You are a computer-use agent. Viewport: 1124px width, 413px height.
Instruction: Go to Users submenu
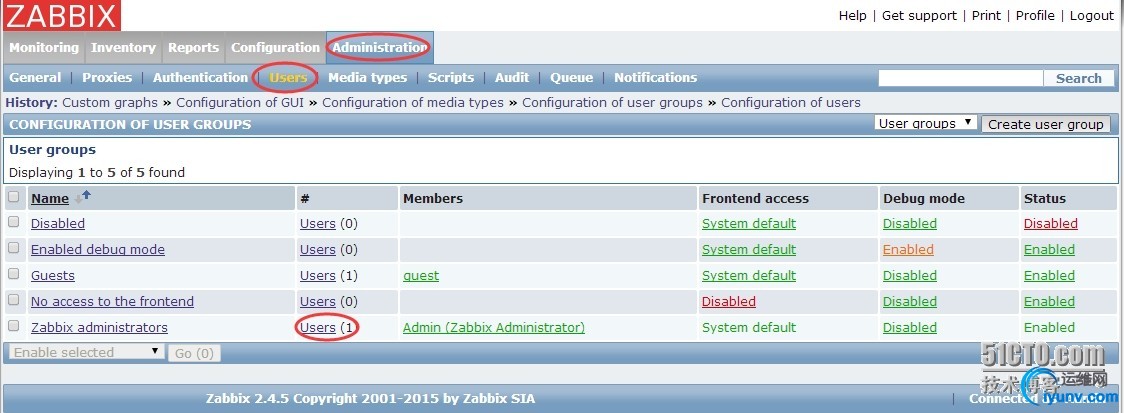click(288, 77)
